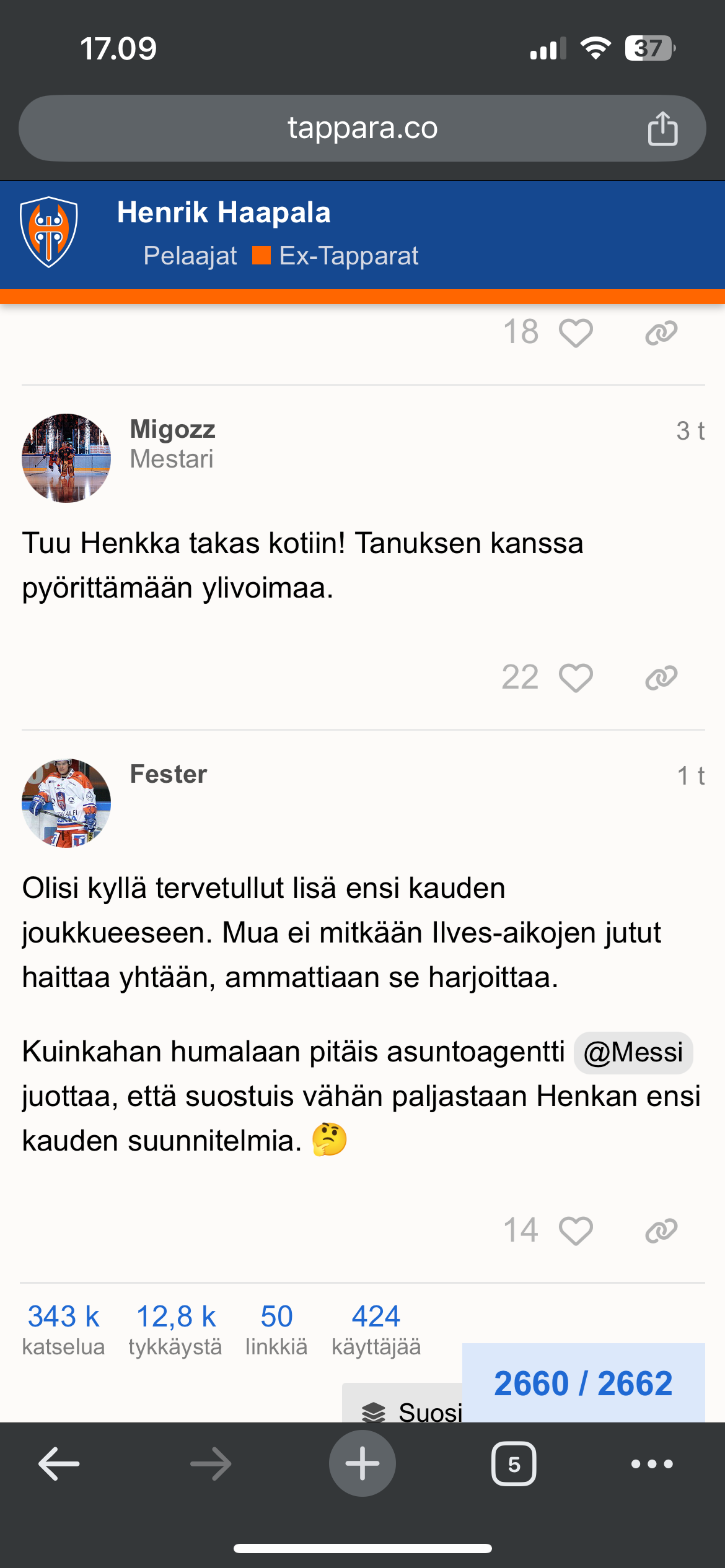Image resolution: width=725 pixels, height=1568 pixels.
Task: Open the Ex-Tapparat subcategory
Action: click(x=348, y=256)
